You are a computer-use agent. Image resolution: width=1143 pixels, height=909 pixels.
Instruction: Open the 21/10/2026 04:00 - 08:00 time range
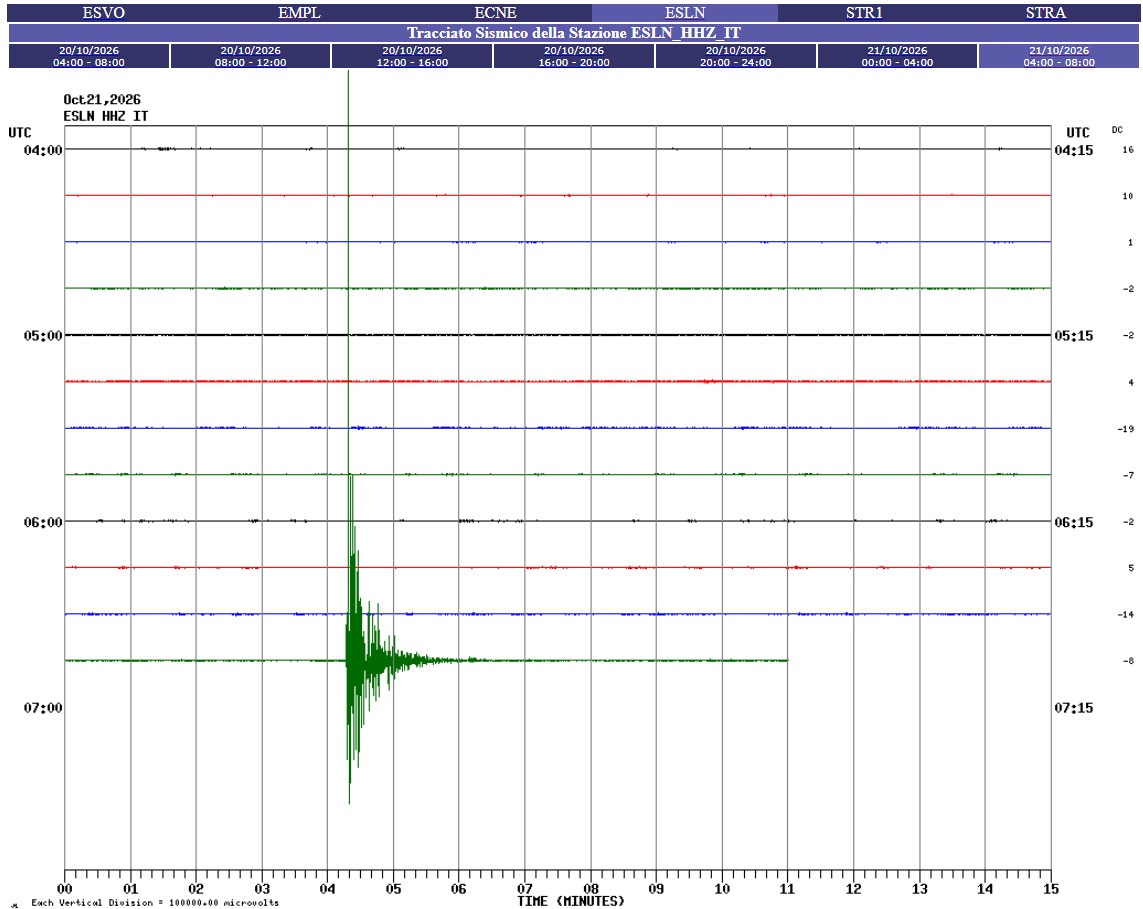(x=1059, y=56)
